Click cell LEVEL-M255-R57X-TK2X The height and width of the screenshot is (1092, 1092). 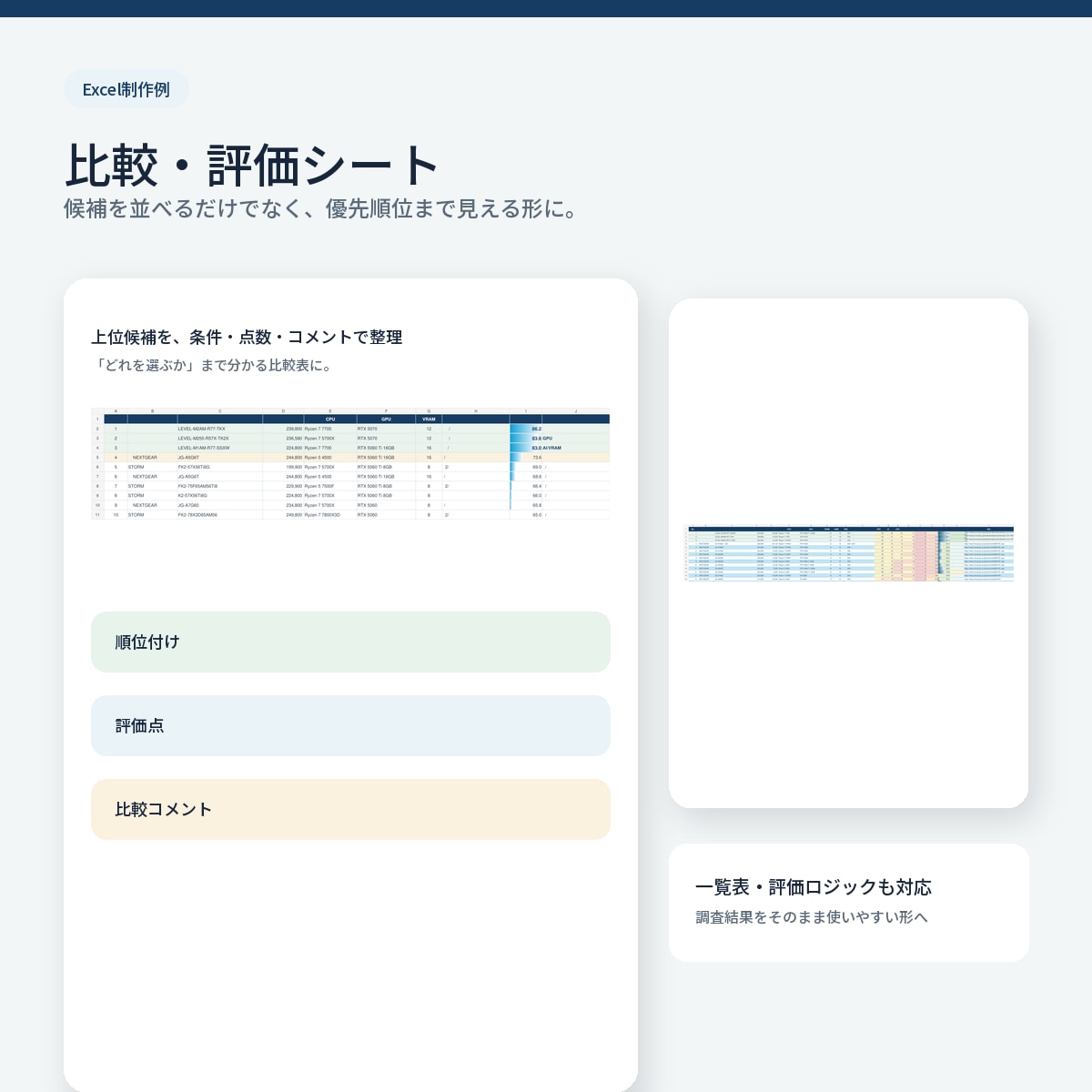pos(204,439)
